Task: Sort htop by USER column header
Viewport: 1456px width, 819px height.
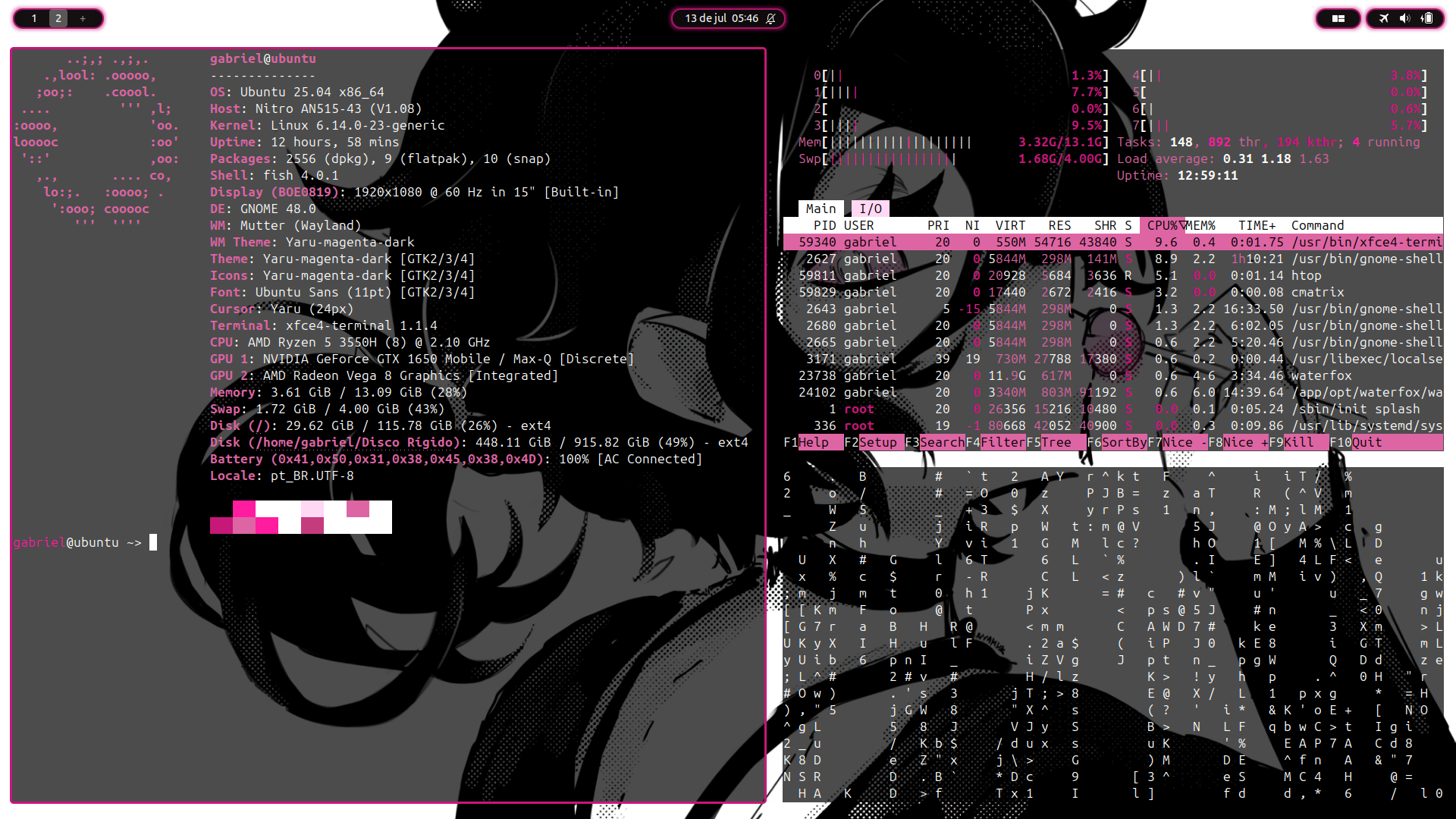Action: (x=858, y=225)
